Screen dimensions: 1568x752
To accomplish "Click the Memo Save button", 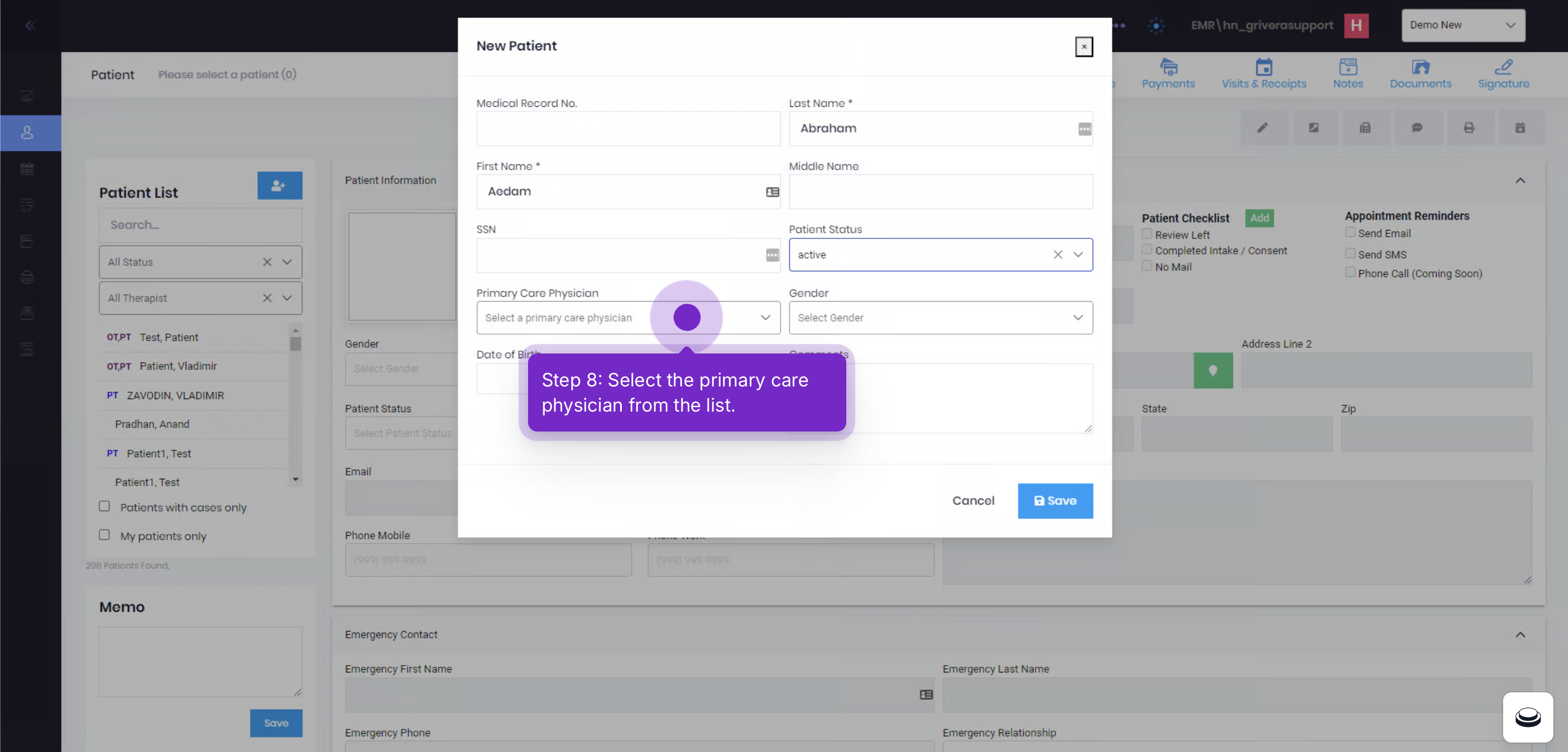I will [276, 723].
